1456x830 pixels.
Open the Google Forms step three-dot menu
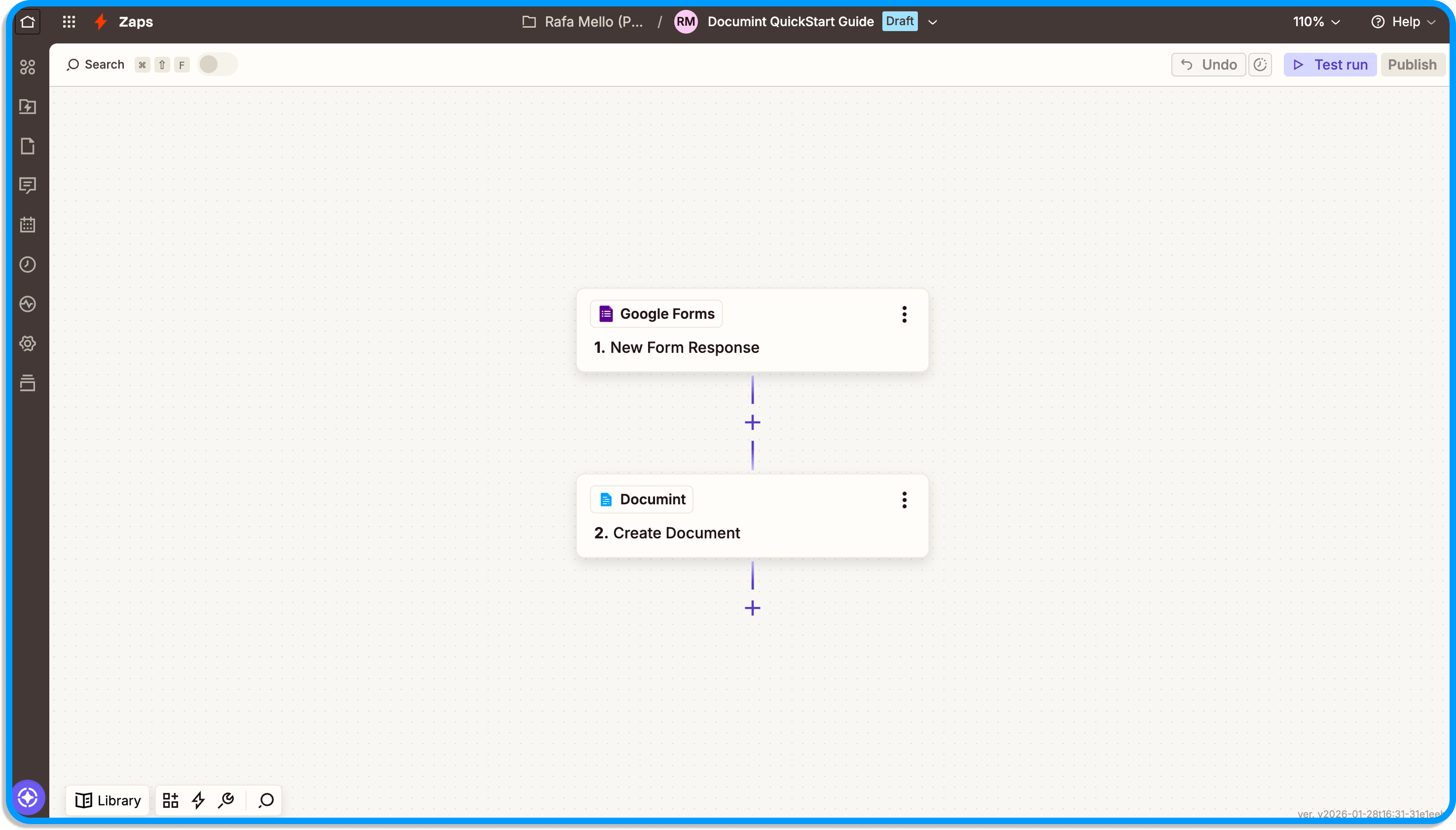click(904, 314)
